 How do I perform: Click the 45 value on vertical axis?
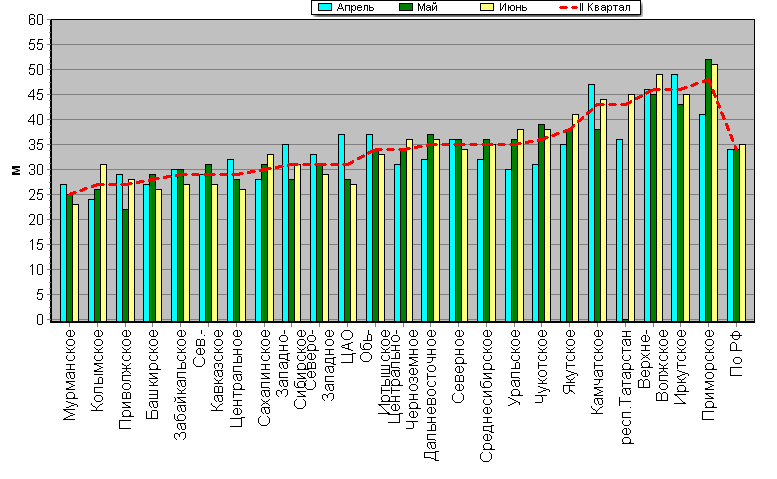36,95
